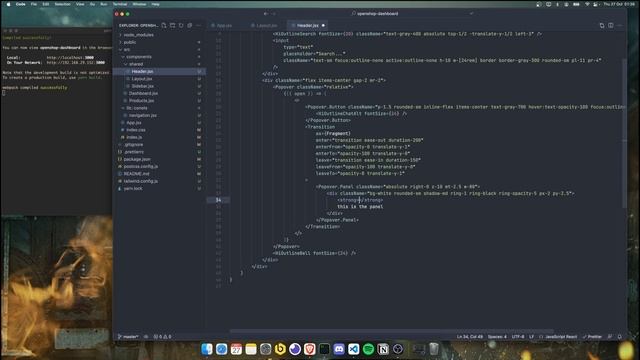Click the editor horizontal scrollbar
640x360 pixels.
pos(391,331)
